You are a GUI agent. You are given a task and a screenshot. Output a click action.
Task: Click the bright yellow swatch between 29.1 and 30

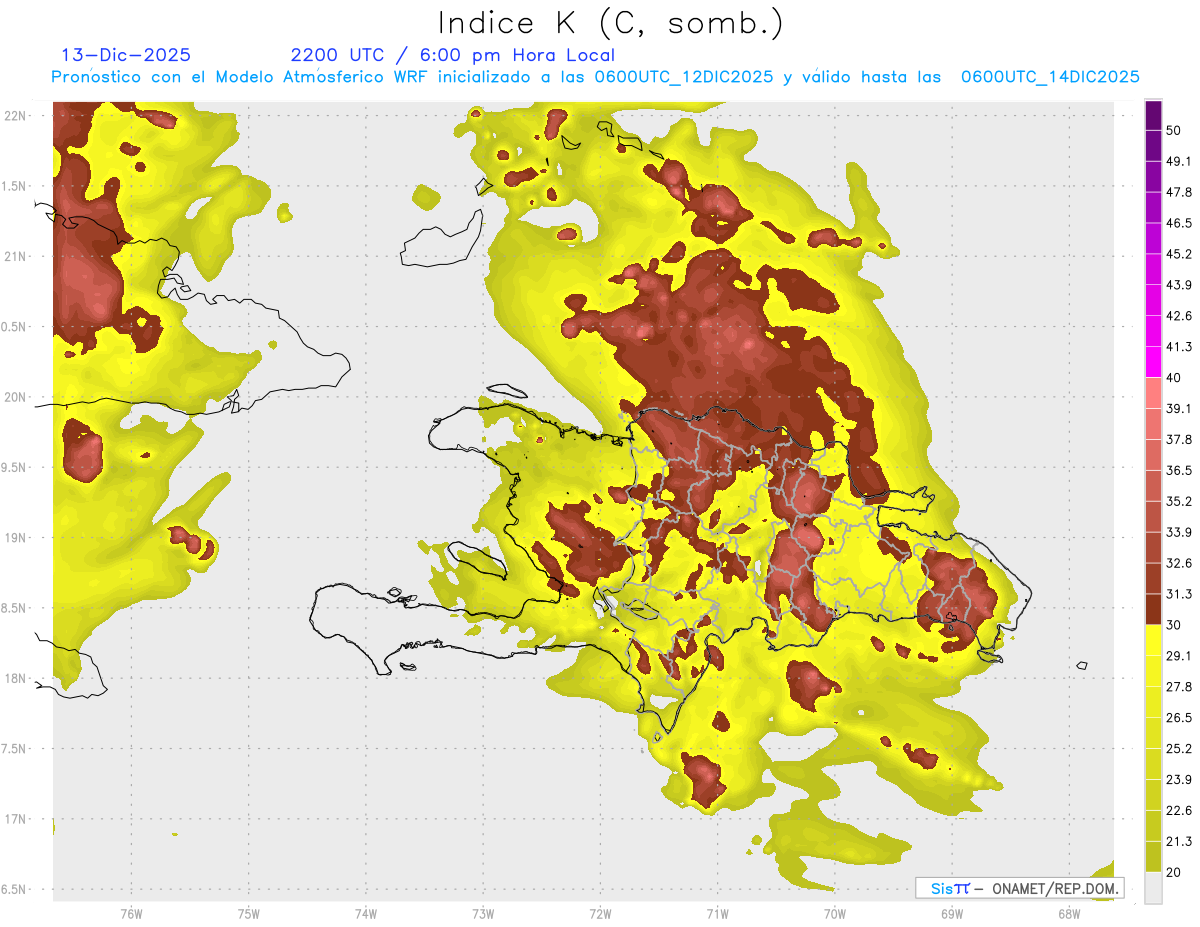(x=1153, y=640)
